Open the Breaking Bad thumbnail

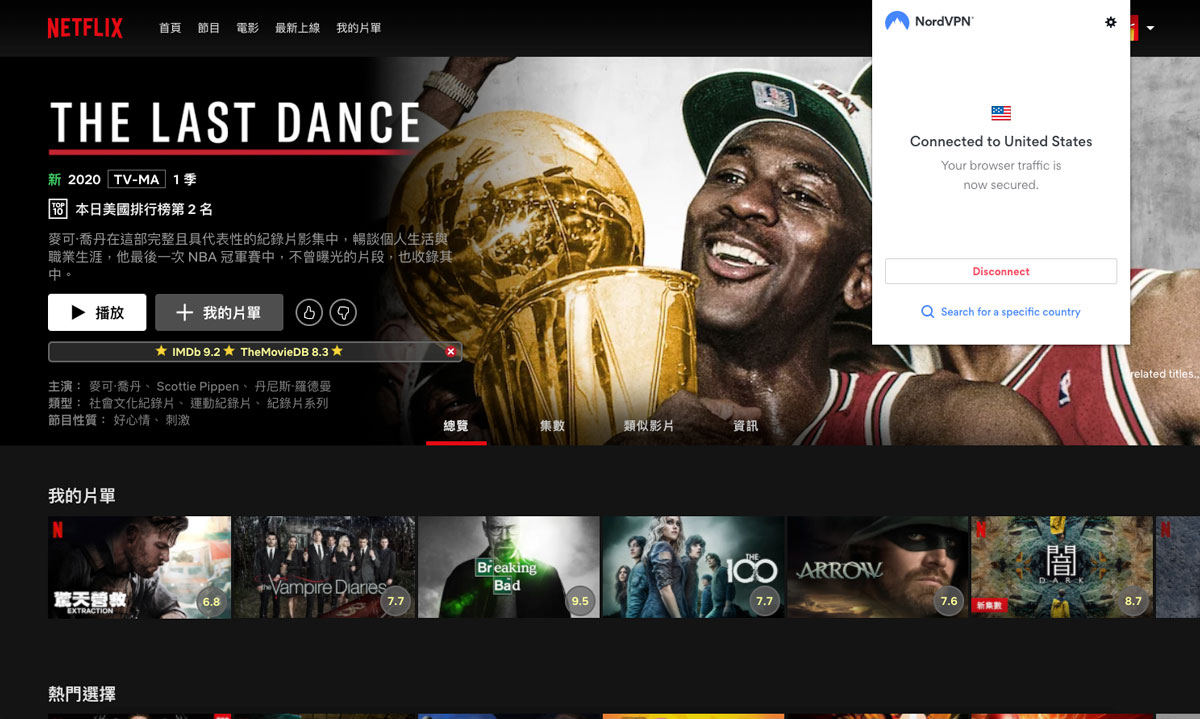click(509, 567)
